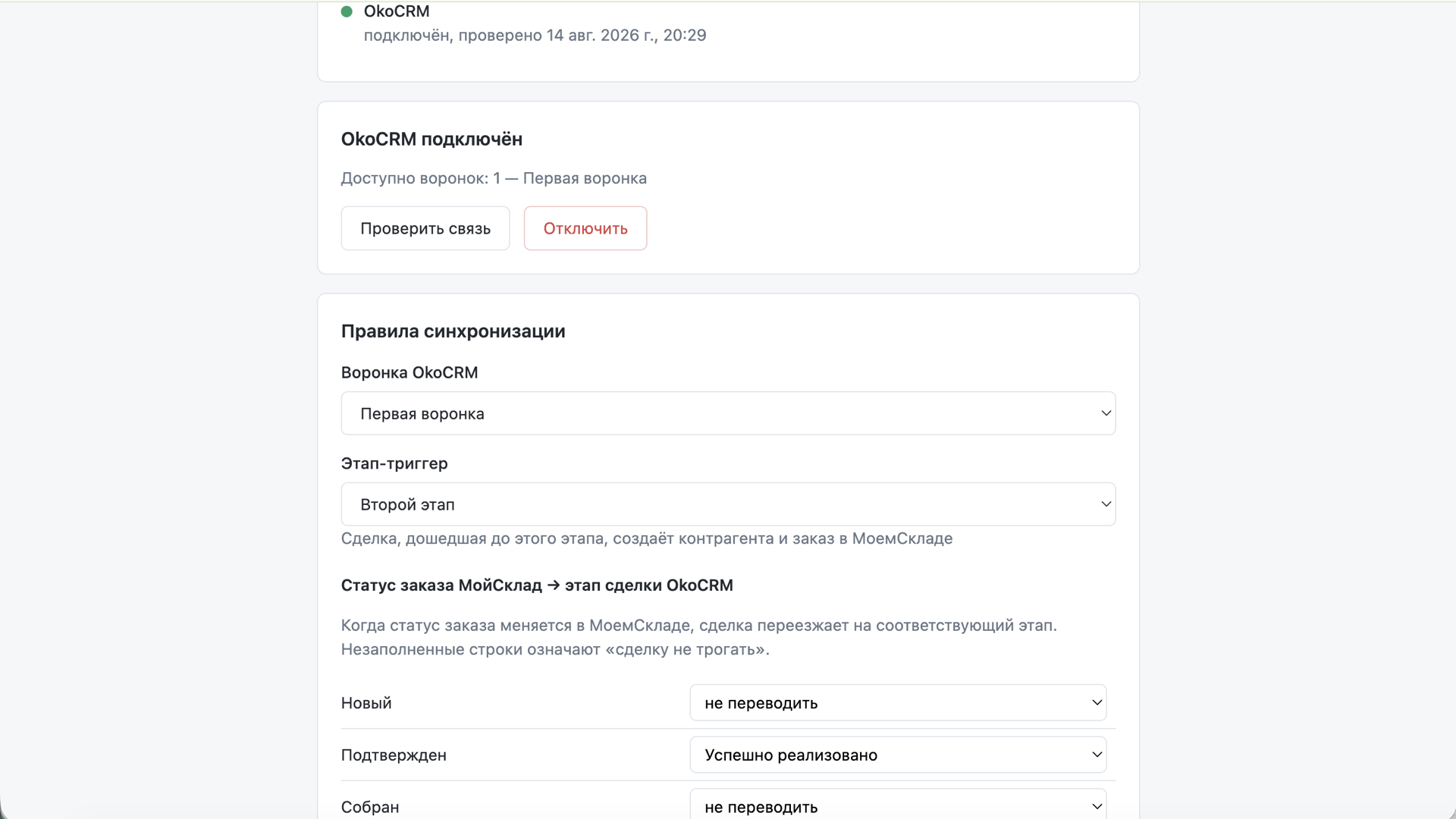Click the hint text starting with Сделка, дошедшая до этого этапа

click(x=647, y=538)
